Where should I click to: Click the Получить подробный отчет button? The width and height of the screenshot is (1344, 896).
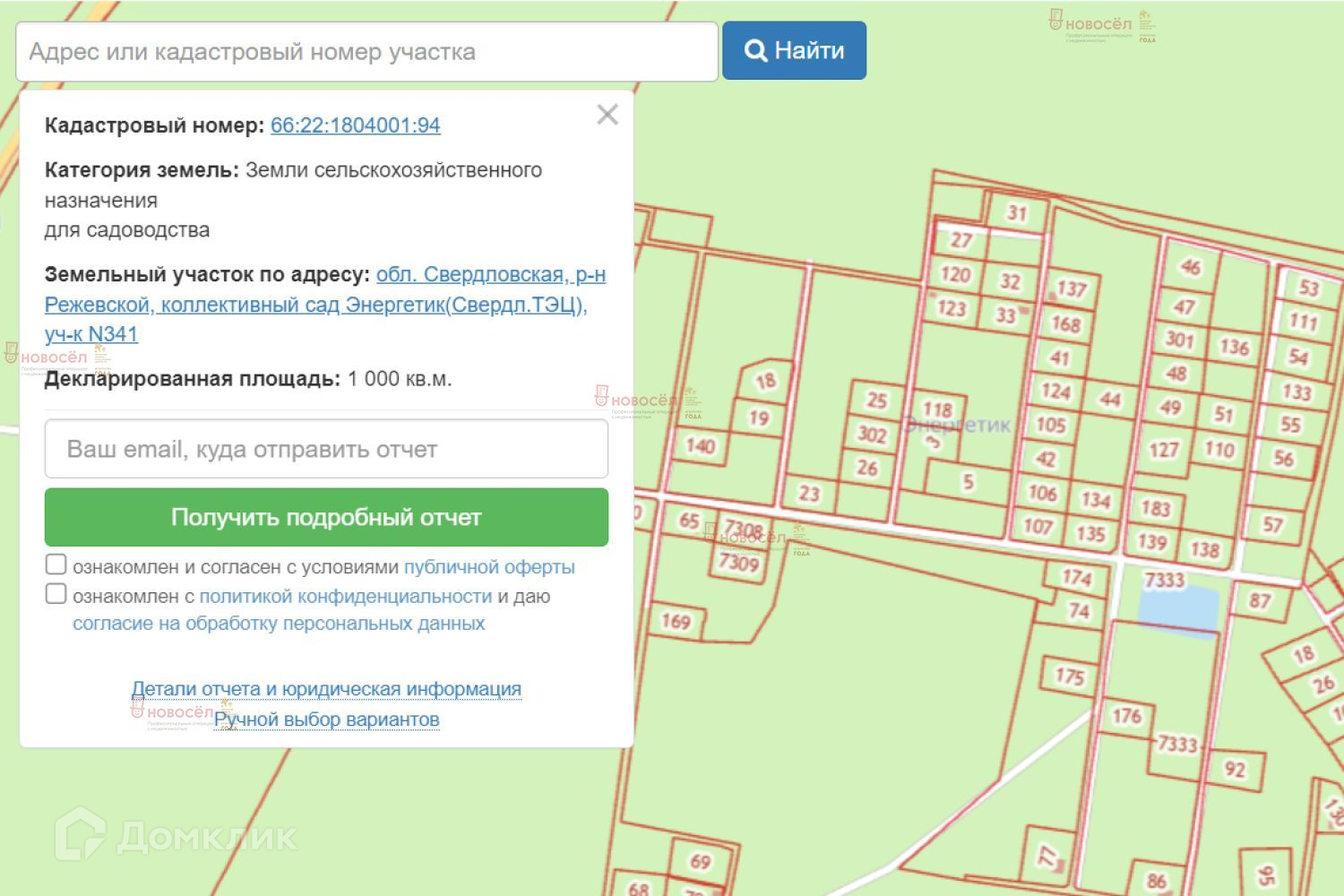pyautogui.click(x=326, y=517)
